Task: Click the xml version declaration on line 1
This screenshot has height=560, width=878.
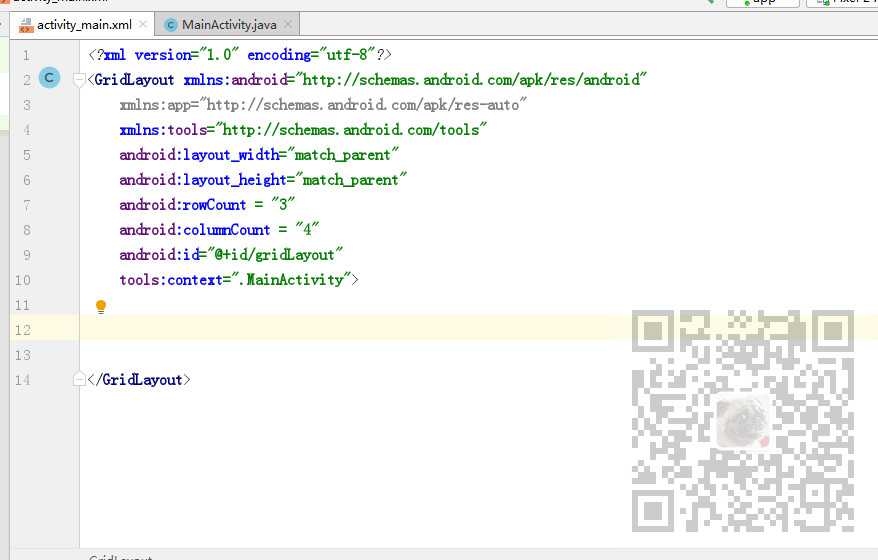Action: (240, 55)
